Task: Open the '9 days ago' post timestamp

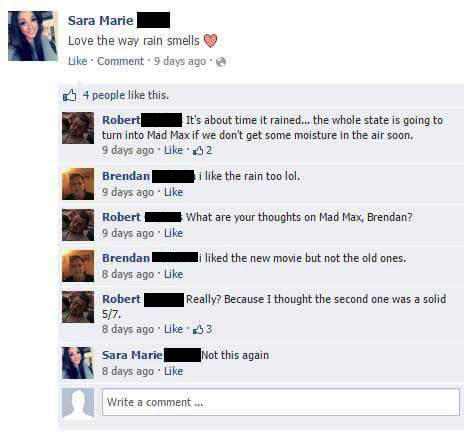Action: [x=180, y=62]
